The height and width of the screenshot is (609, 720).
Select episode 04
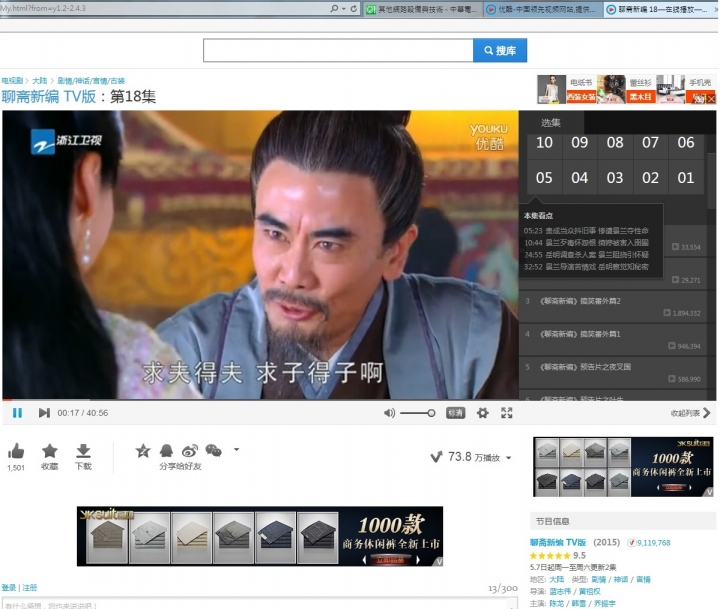coord(579,177)
